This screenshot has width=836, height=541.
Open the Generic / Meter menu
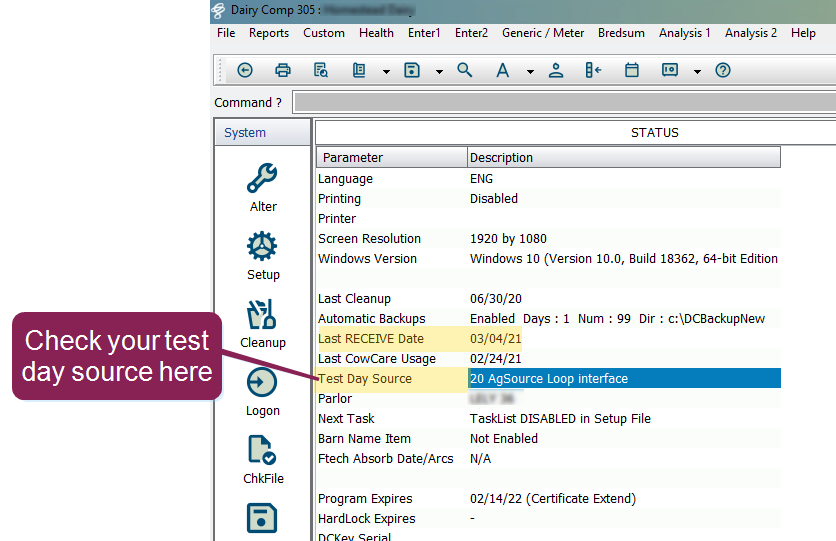pos(543,33)
